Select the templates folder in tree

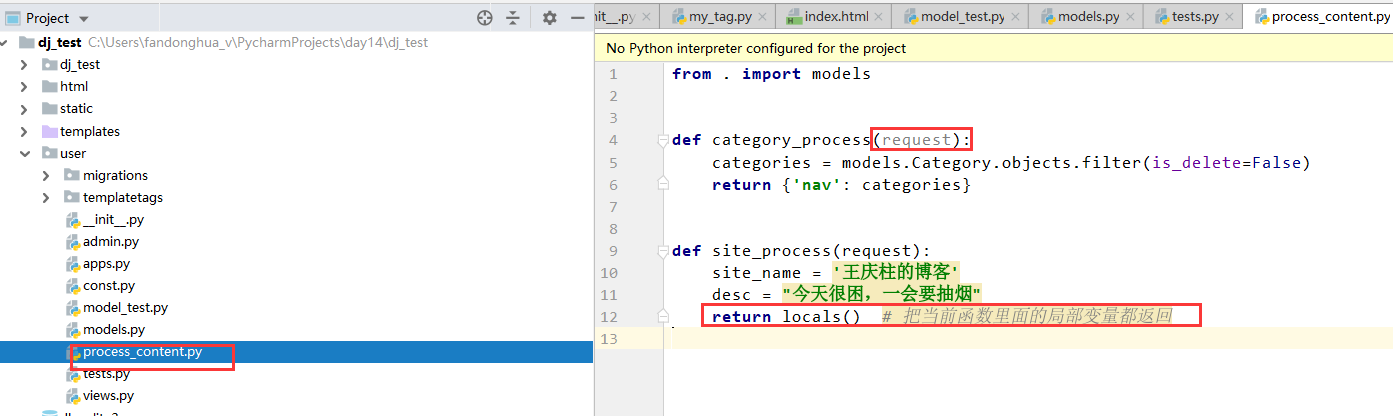(x=90, y=131)
